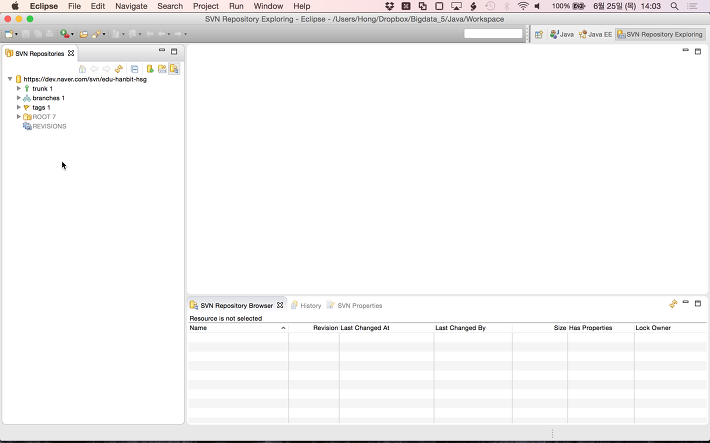Minimize the SVN Repositories view

[162, 50]
